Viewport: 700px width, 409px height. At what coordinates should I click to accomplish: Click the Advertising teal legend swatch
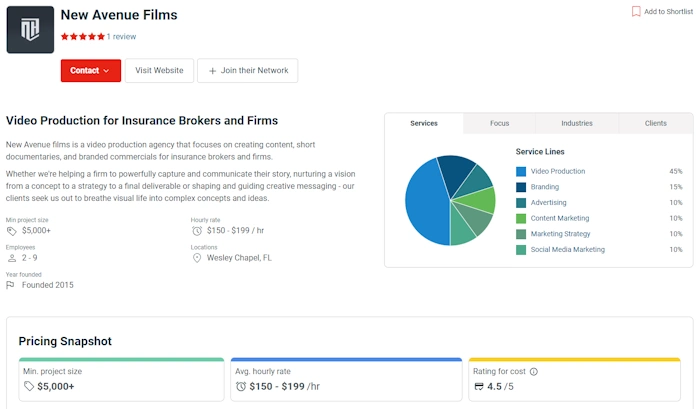click(521, 203)
